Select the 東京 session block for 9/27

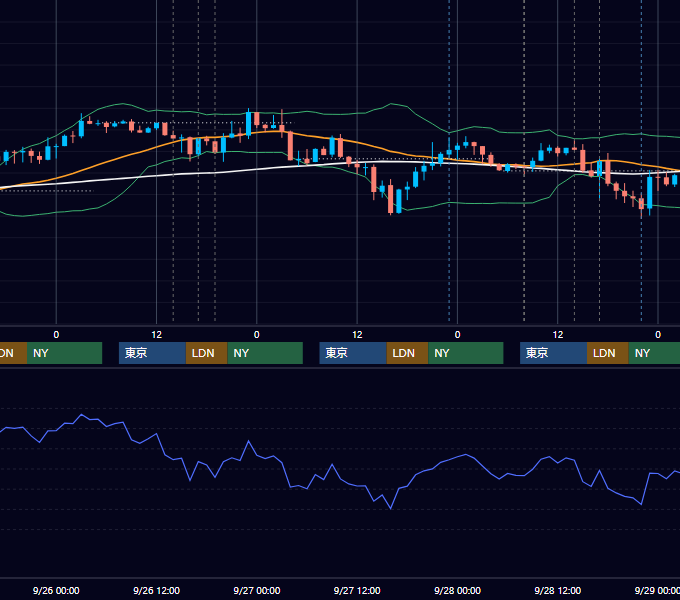click(353, 353)
